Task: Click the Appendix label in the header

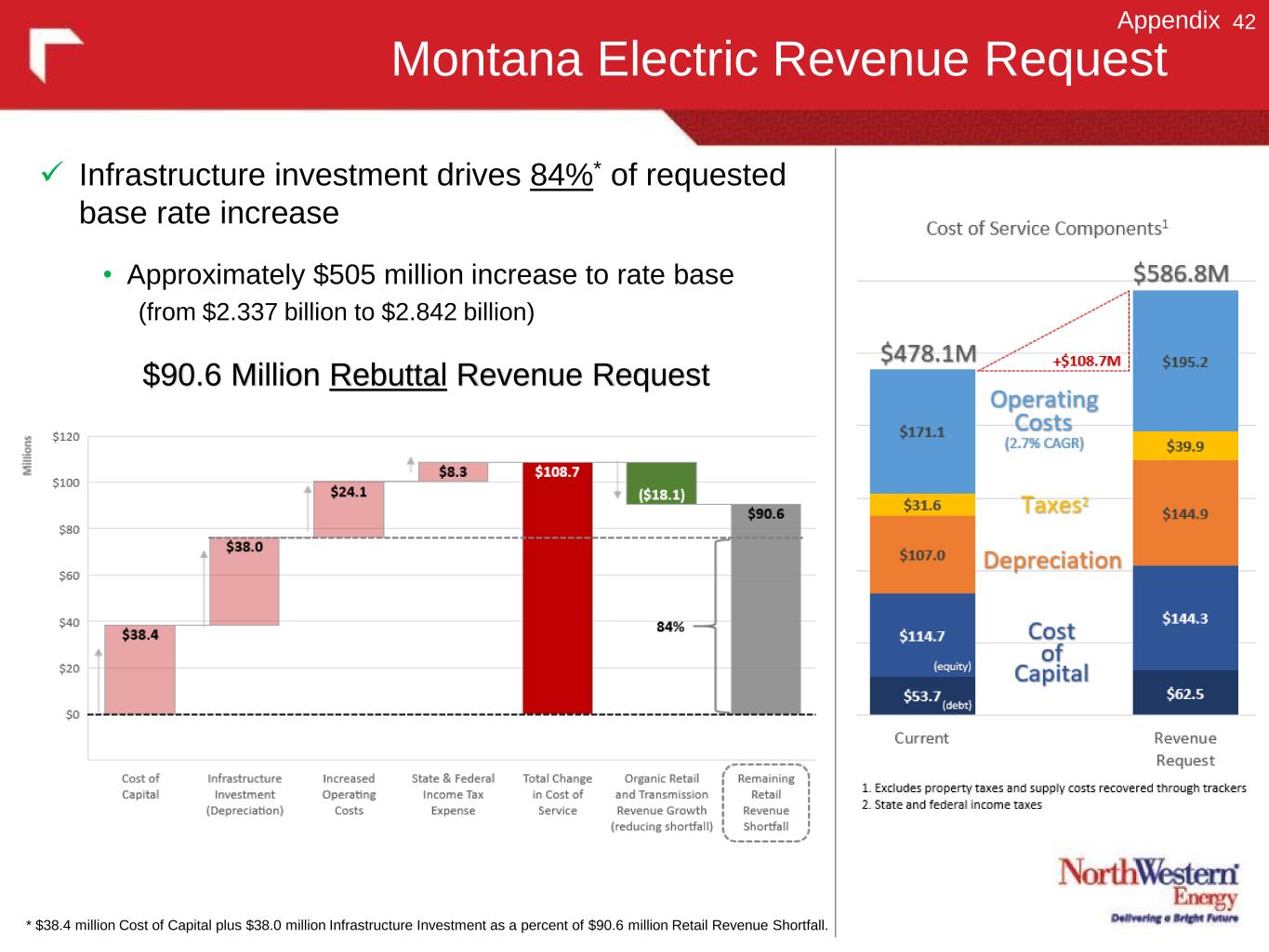Action: click(1168, 20)
